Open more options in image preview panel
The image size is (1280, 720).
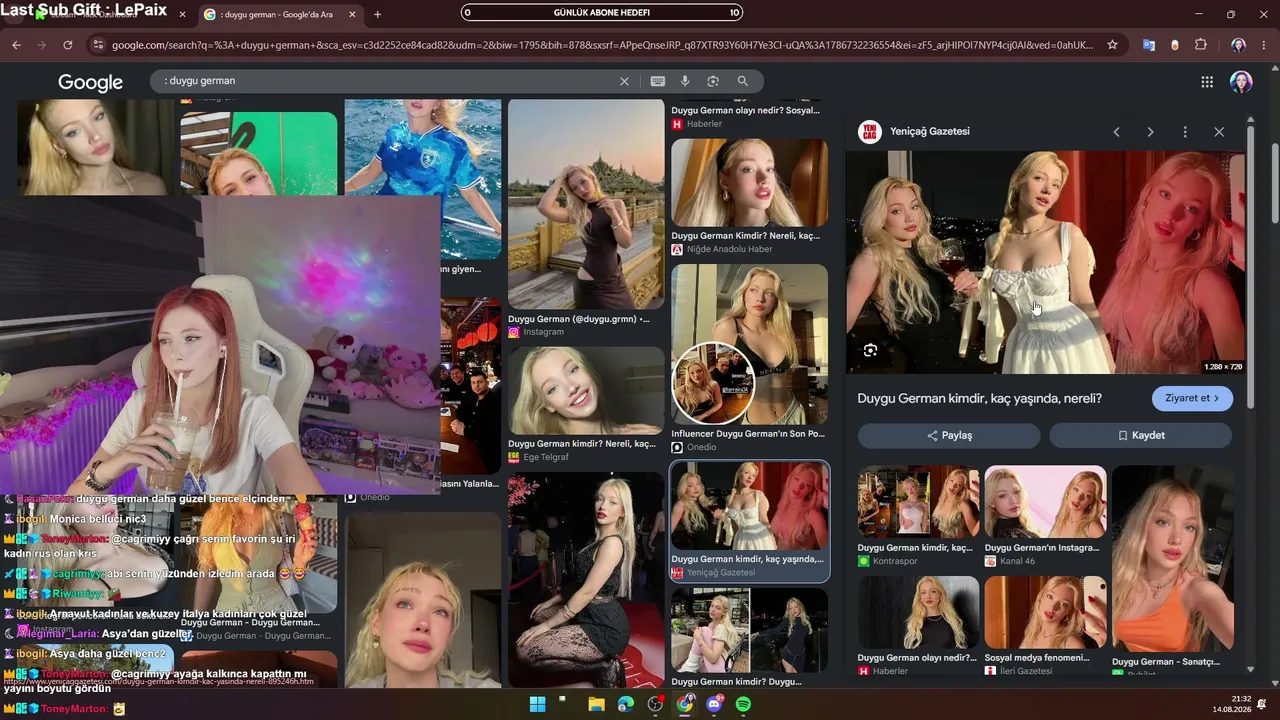point(1185,132)
